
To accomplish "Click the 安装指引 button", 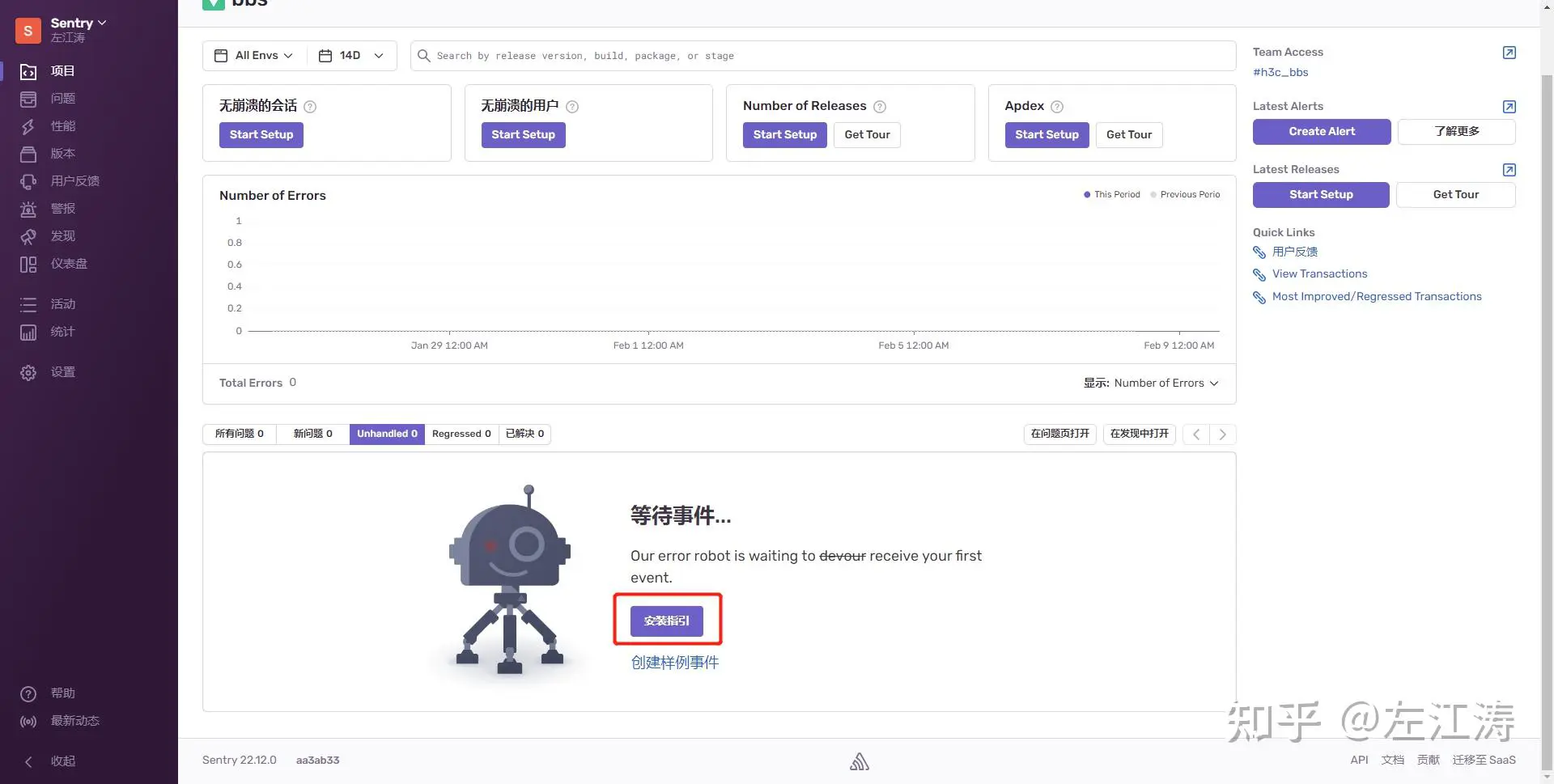I will tap(666, 621).
